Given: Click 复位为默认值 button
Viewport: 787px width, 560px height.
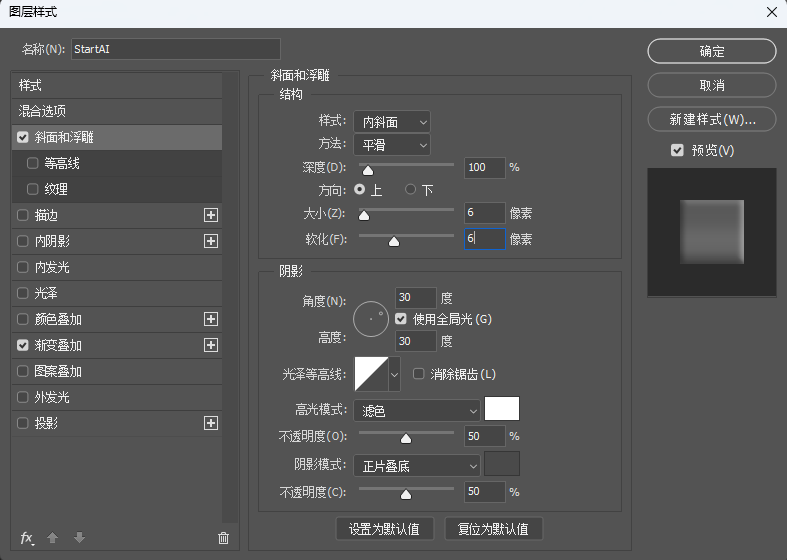Looking at the screenshot, I should click(x=493, y=529).
